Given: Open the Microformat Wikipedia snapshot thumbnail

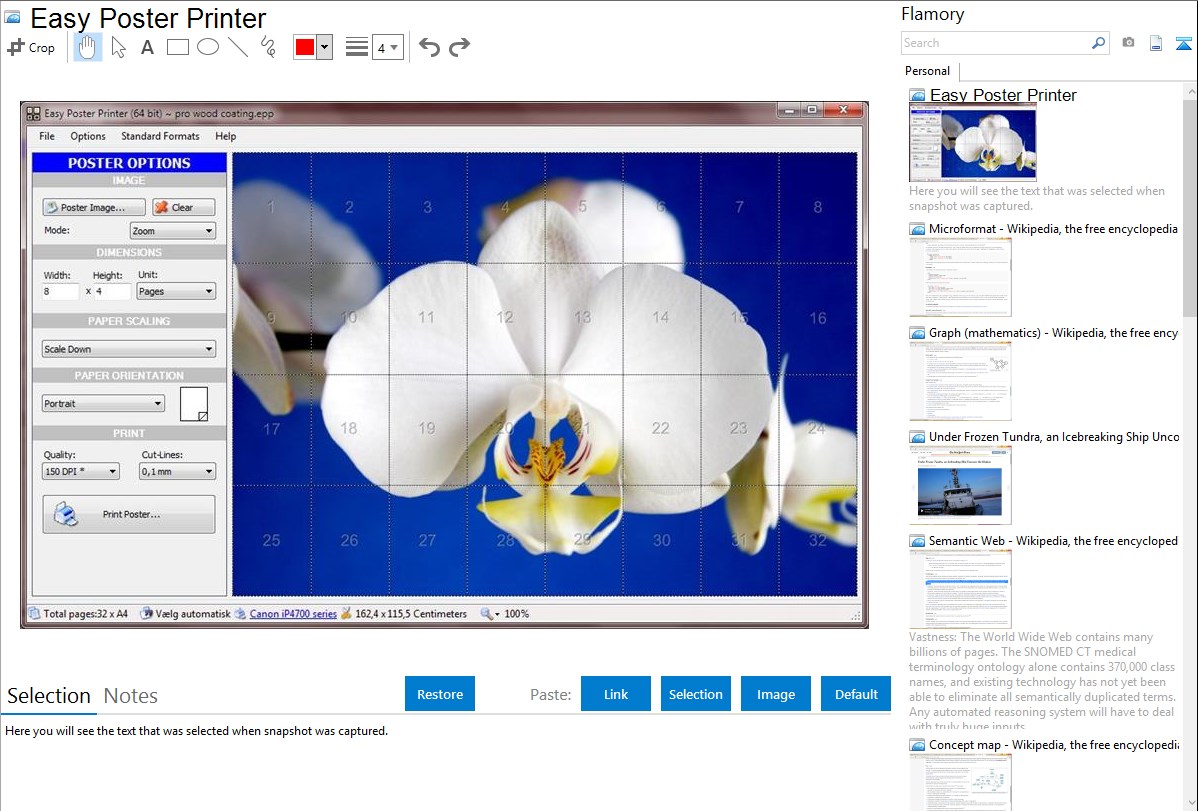Looking at the screenshot, I should coord(960,277).
